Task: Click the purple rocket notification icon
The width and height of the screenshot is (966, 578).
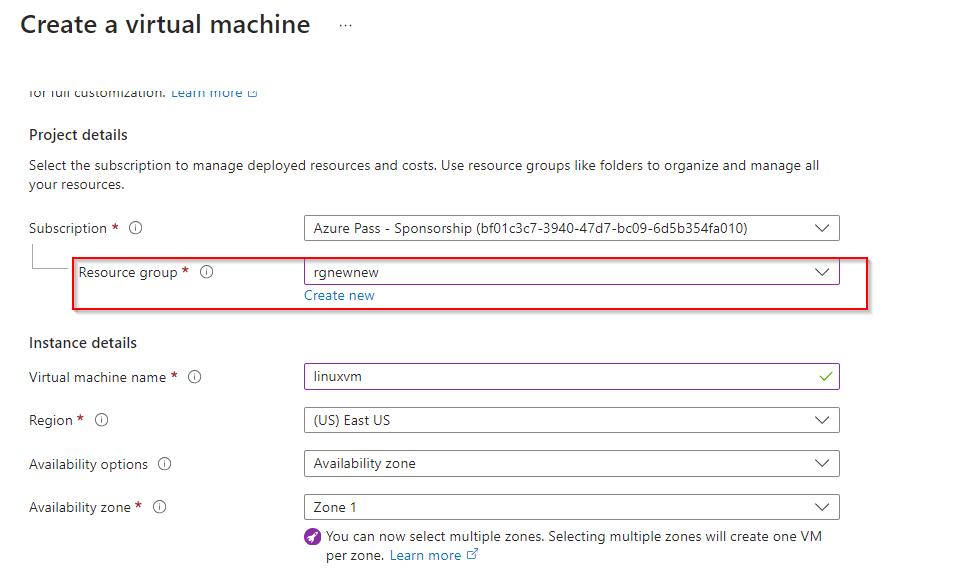Action: (313, 536)
